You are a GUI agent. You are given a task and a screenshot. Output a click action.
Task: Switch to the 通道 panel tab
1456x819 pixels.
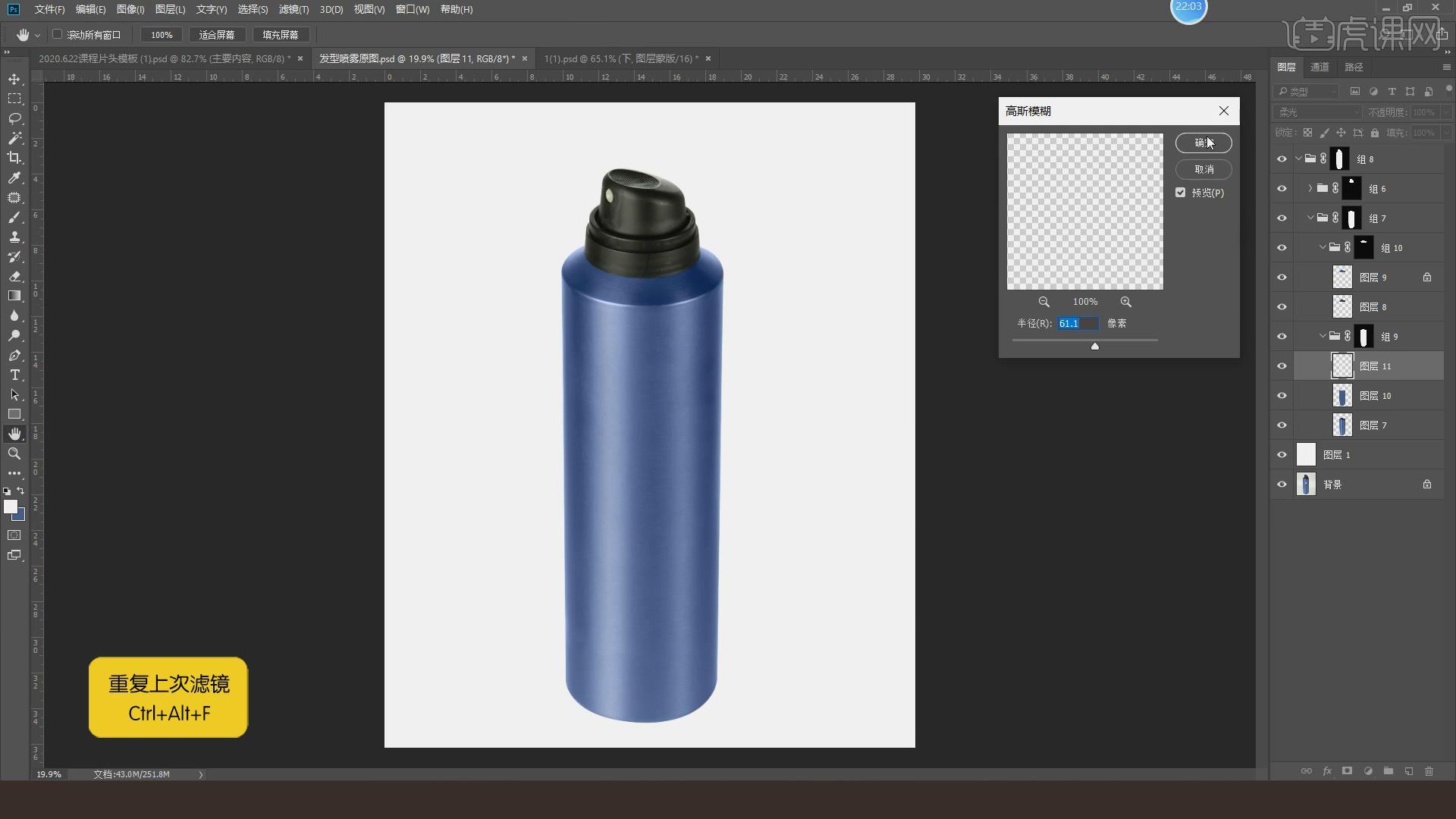point(1319,67)
